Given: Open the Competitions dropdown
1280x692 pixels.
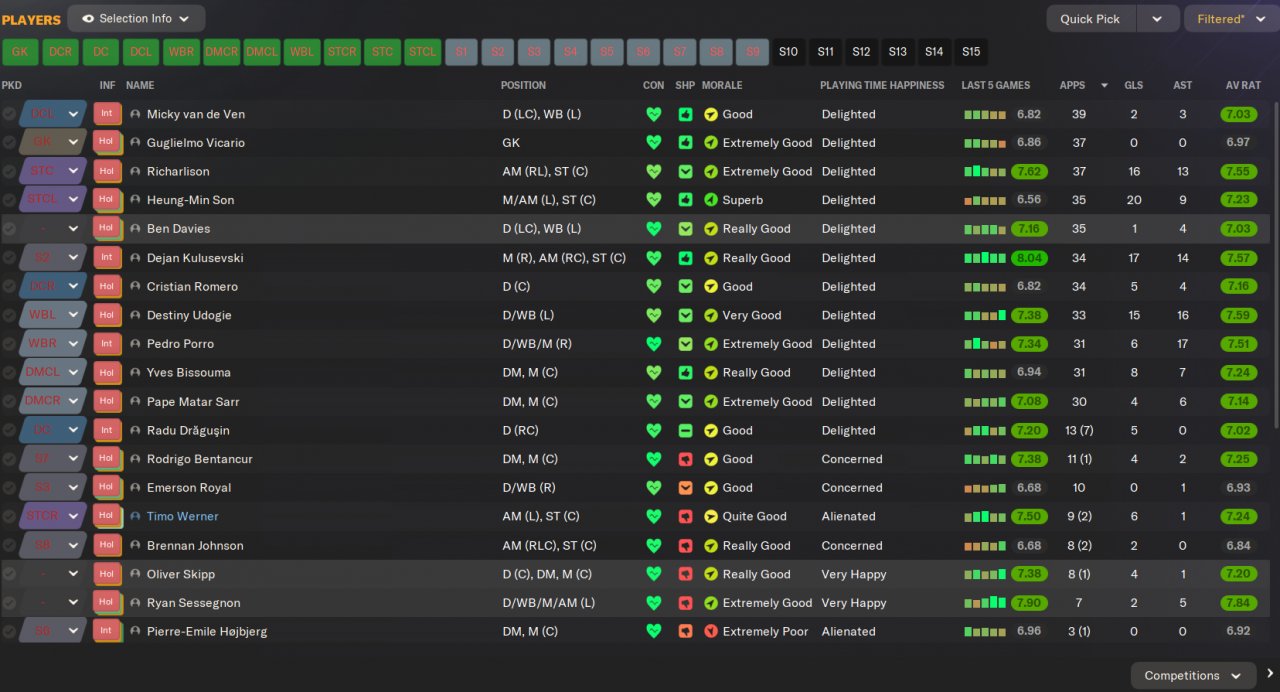Looking at the screenshot, I should 1193,675.
